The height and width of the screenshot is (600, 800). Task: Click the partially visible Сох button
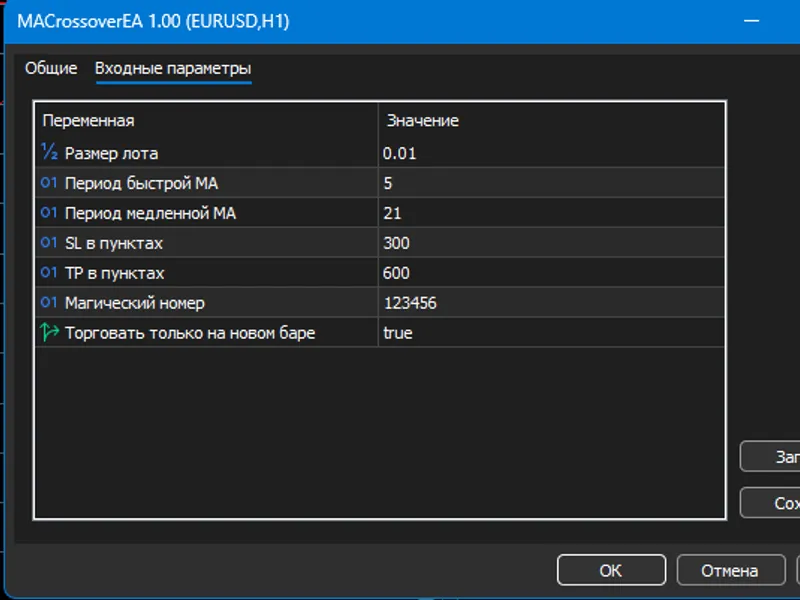point(770,503)
